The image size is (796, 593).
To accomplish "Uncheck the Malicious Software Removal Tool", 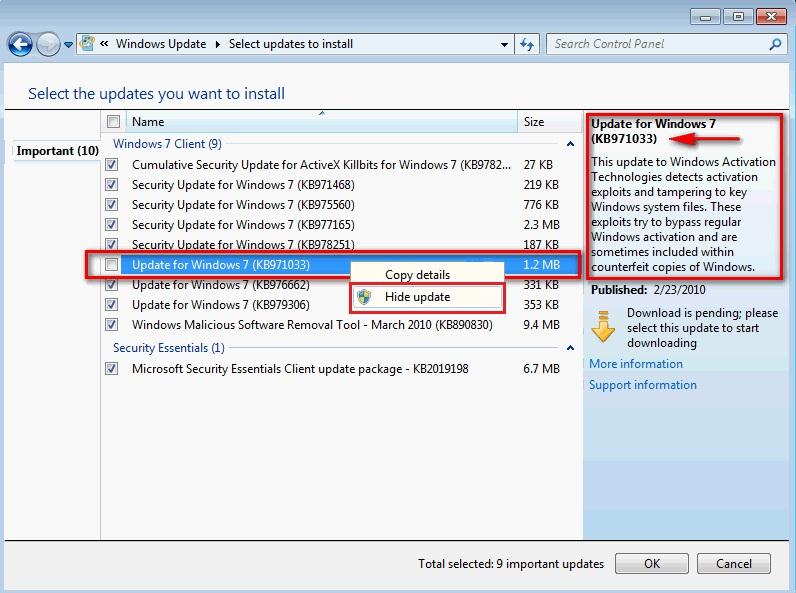I will [x=112, y=324].
